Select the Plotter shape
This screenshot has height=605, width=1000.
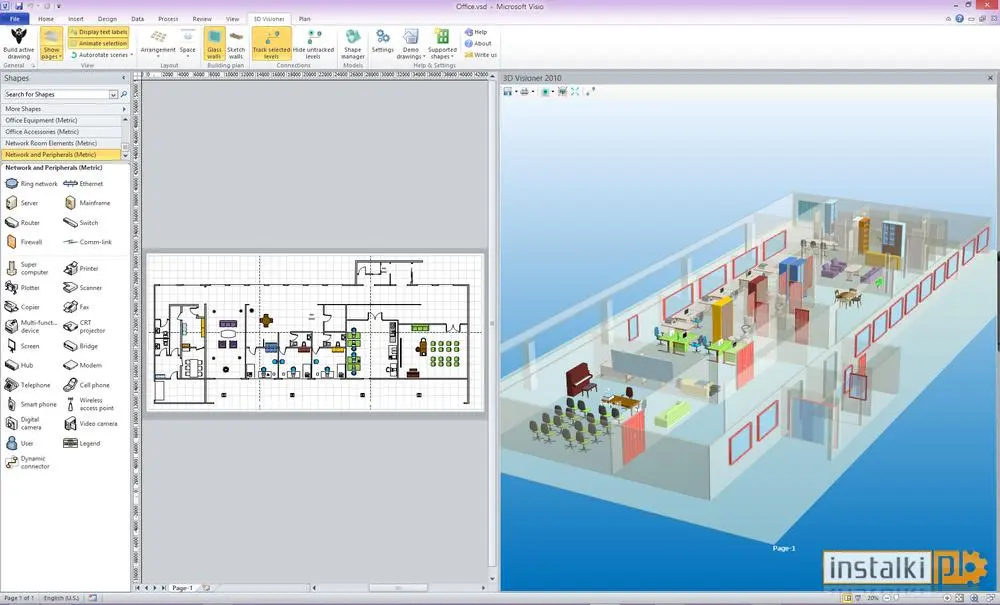pyautogui.click(x=22, y=288)
